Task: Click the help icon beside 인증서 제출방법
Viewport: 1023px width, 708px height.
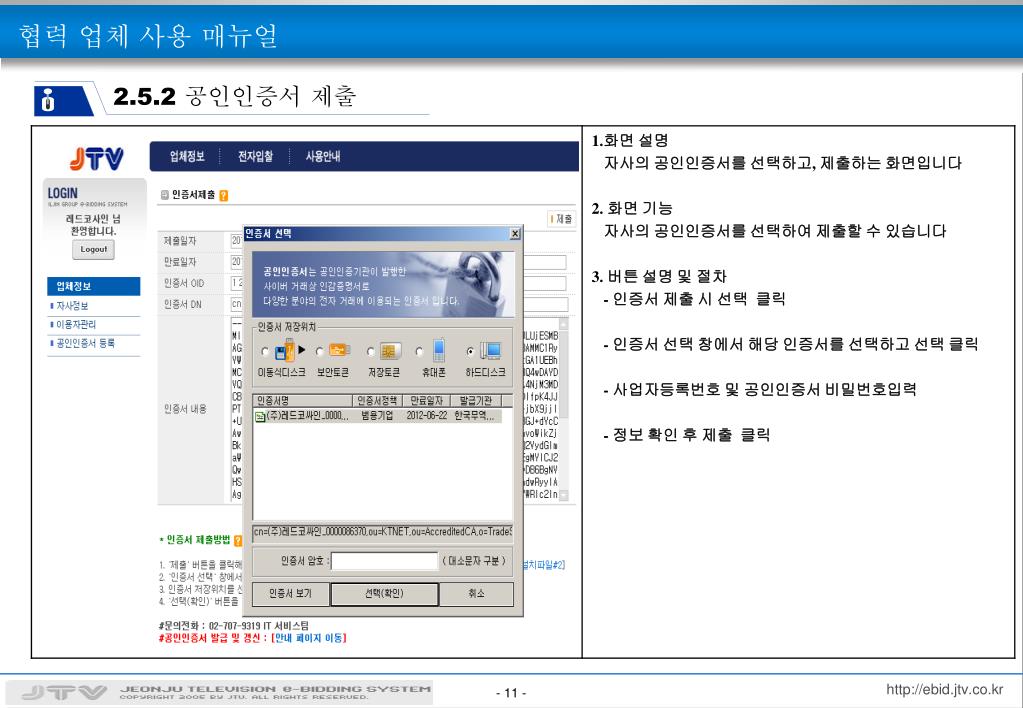Action: click(238, 540)
